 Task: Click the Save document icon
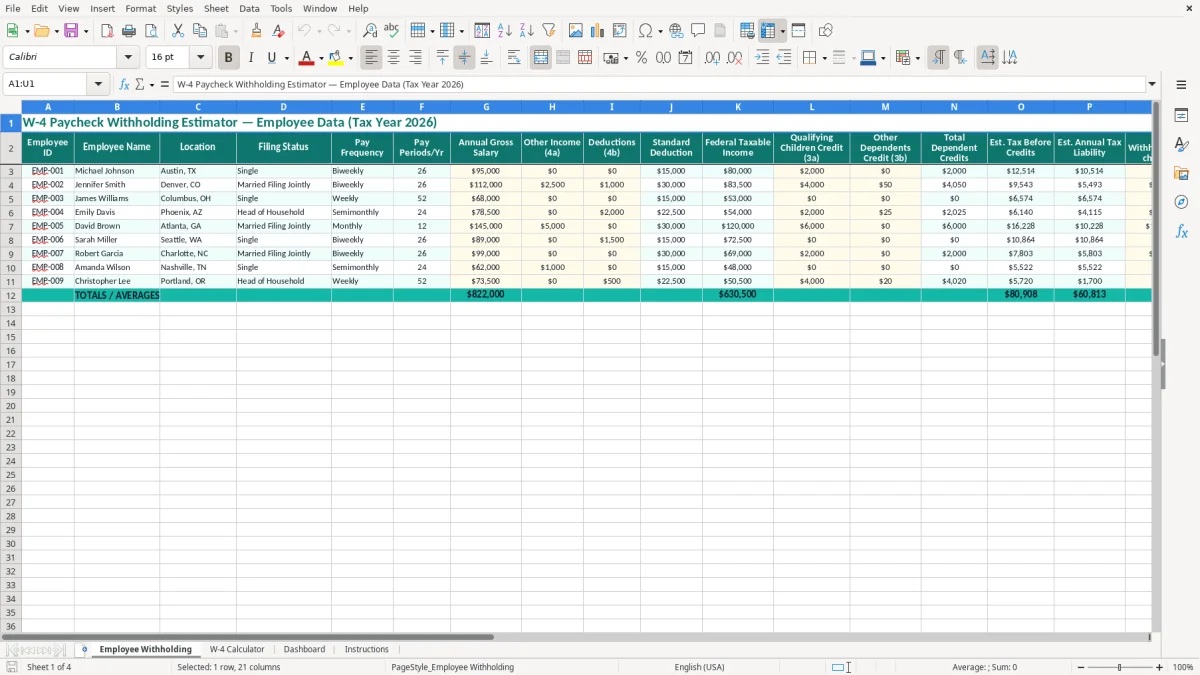coord(71,31)
